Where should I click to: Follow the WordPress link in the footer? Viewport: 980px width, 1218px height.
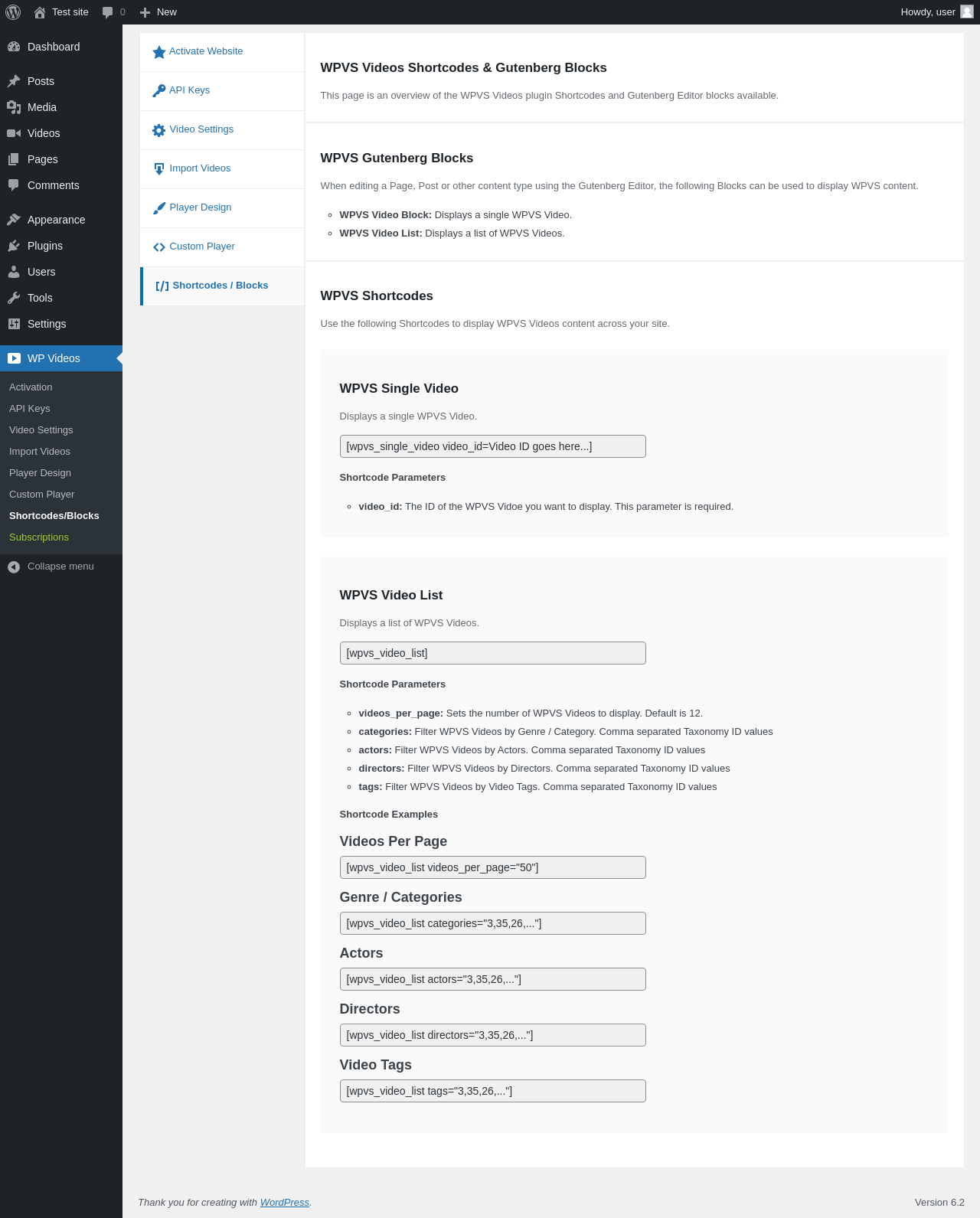point(284,1203)
